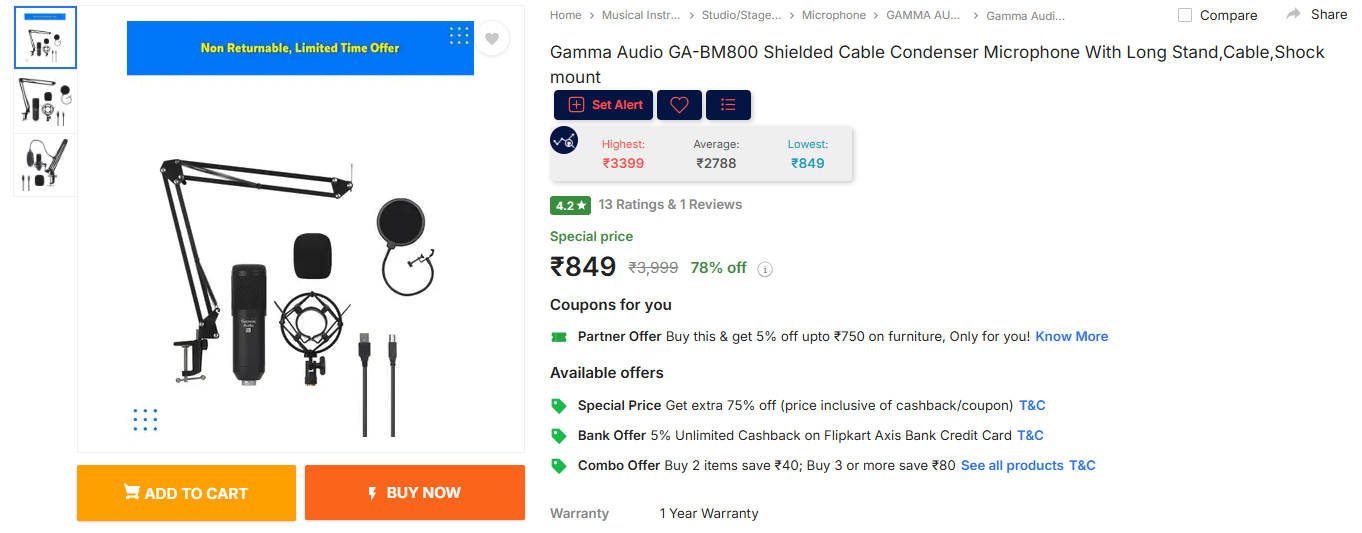1362x533 pixels.
Task: Open Musical Instruments breadcrumb link
Action: pyautogui.click(x=641, y=15)
